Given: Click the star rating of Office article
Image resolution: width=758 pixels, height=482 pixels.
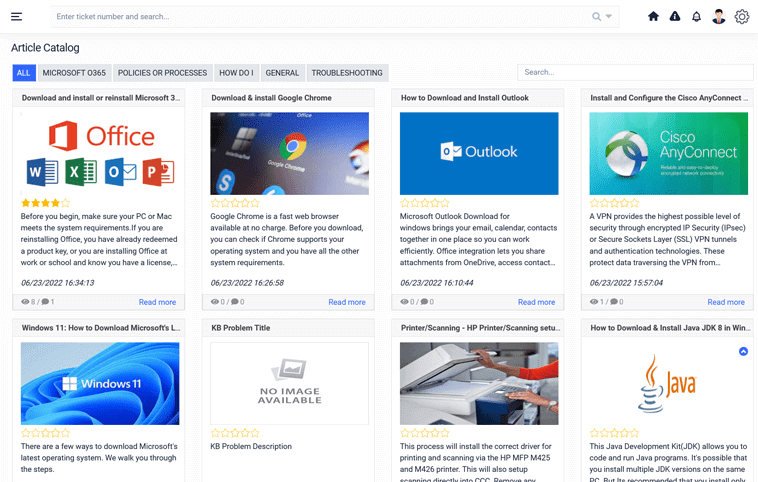Looking at the screenshot, I should tap(45, 203).
